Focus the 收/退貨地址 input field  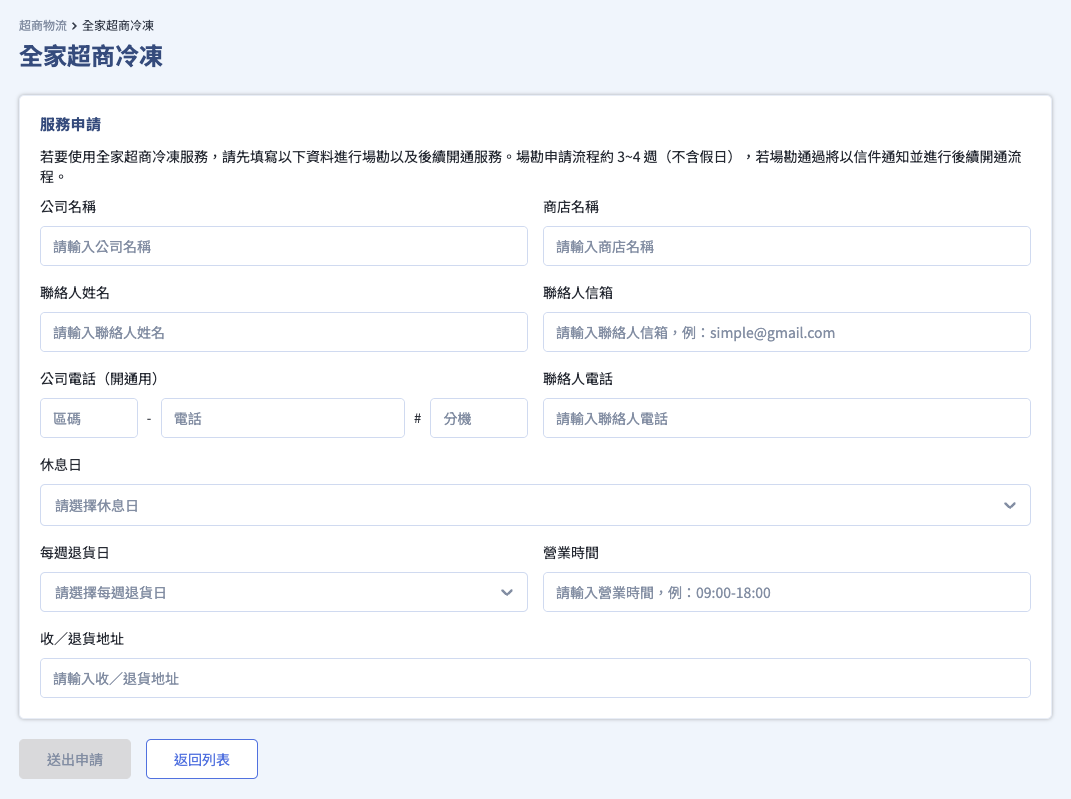tap(535, 678)
